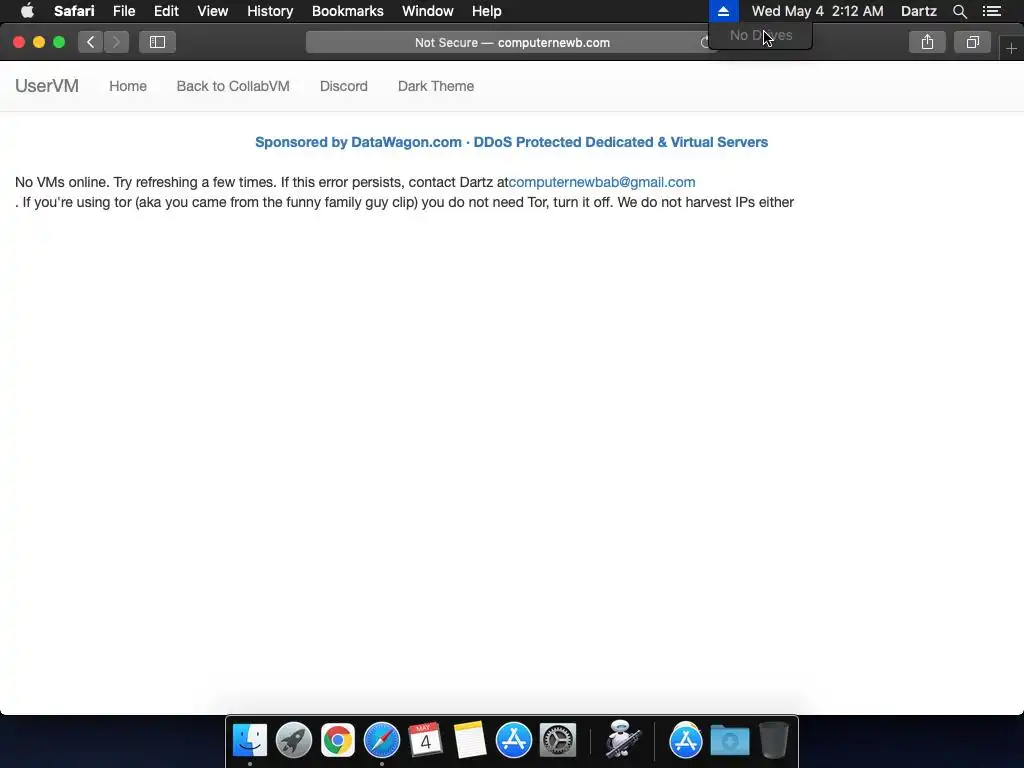Image resolution: width=1024 pixels, height=768 pixels.
Task: Click the Share icon in Safari toolbar
Action: coord(927,42)
